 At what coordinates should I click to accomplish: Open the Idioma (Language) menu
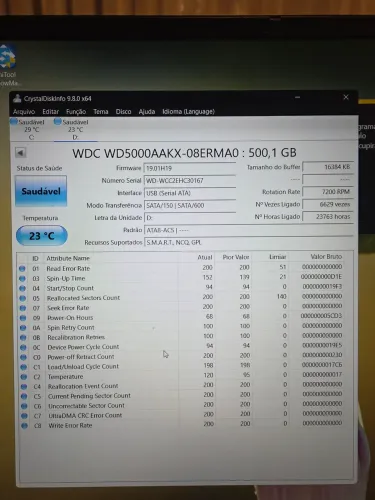pyautogui.click(x=188, y=112)
